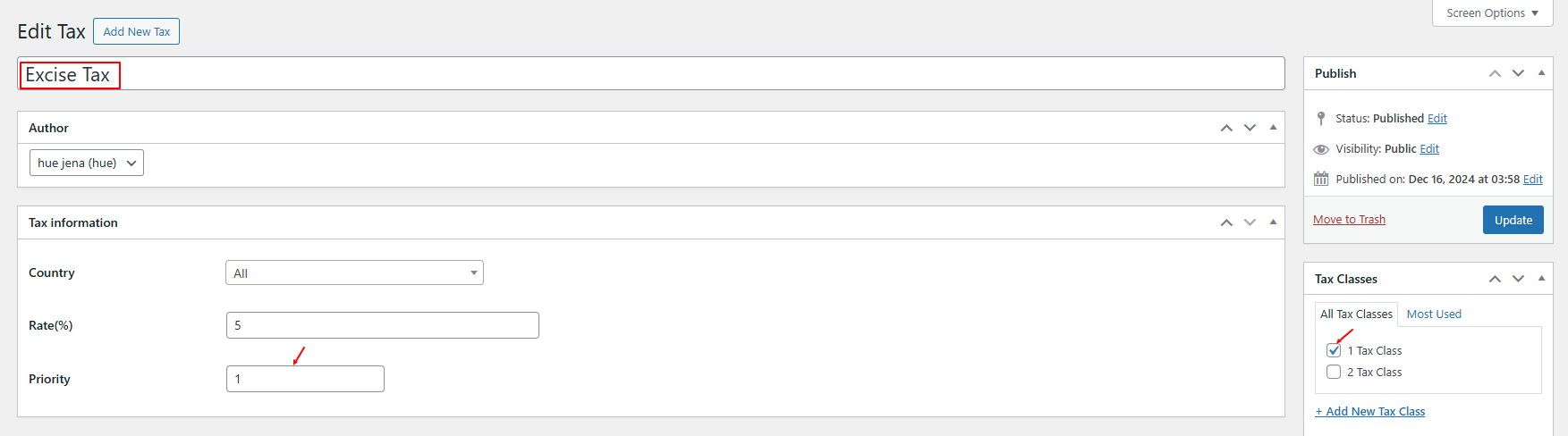Open the Country dropdown set to All
The width and height of the screenshot is (1568, 436).
tap(354, 272)
